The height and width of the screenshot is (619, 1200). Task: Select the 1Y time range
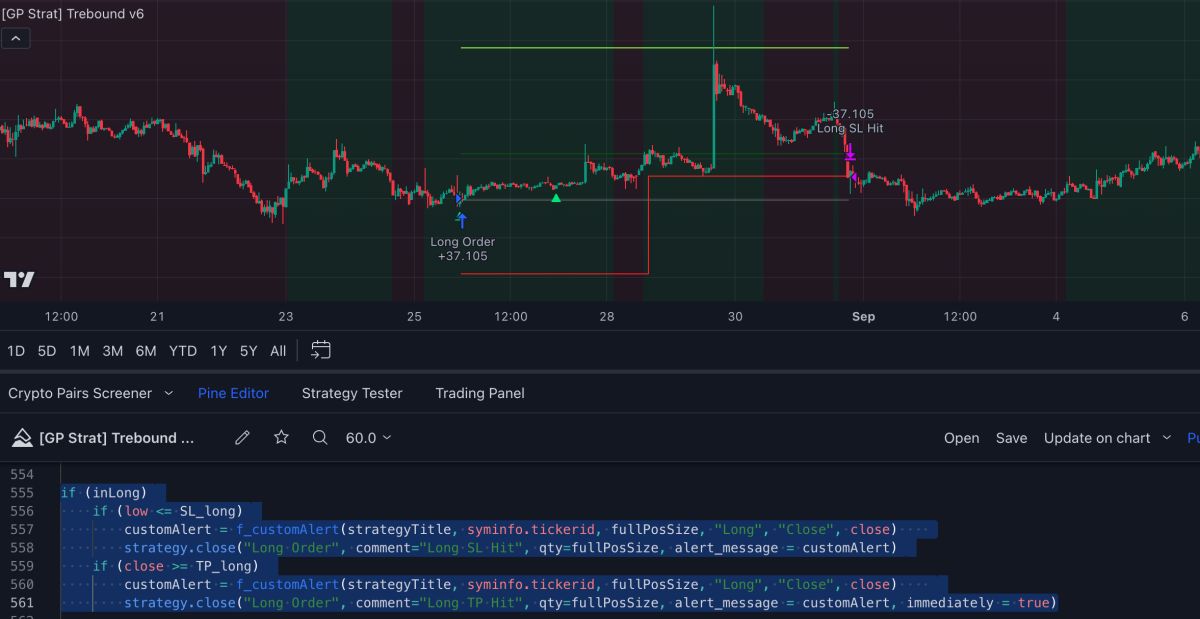(x=218, y=351)
